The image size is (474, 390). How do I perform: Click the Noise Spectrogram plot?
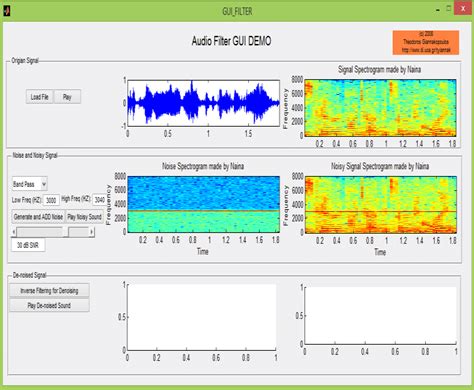coord(204,204)
